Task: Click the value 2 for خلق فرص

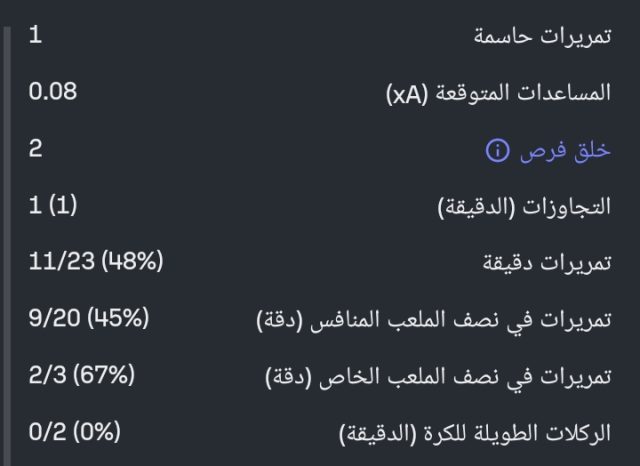Action: click(36, 150)
